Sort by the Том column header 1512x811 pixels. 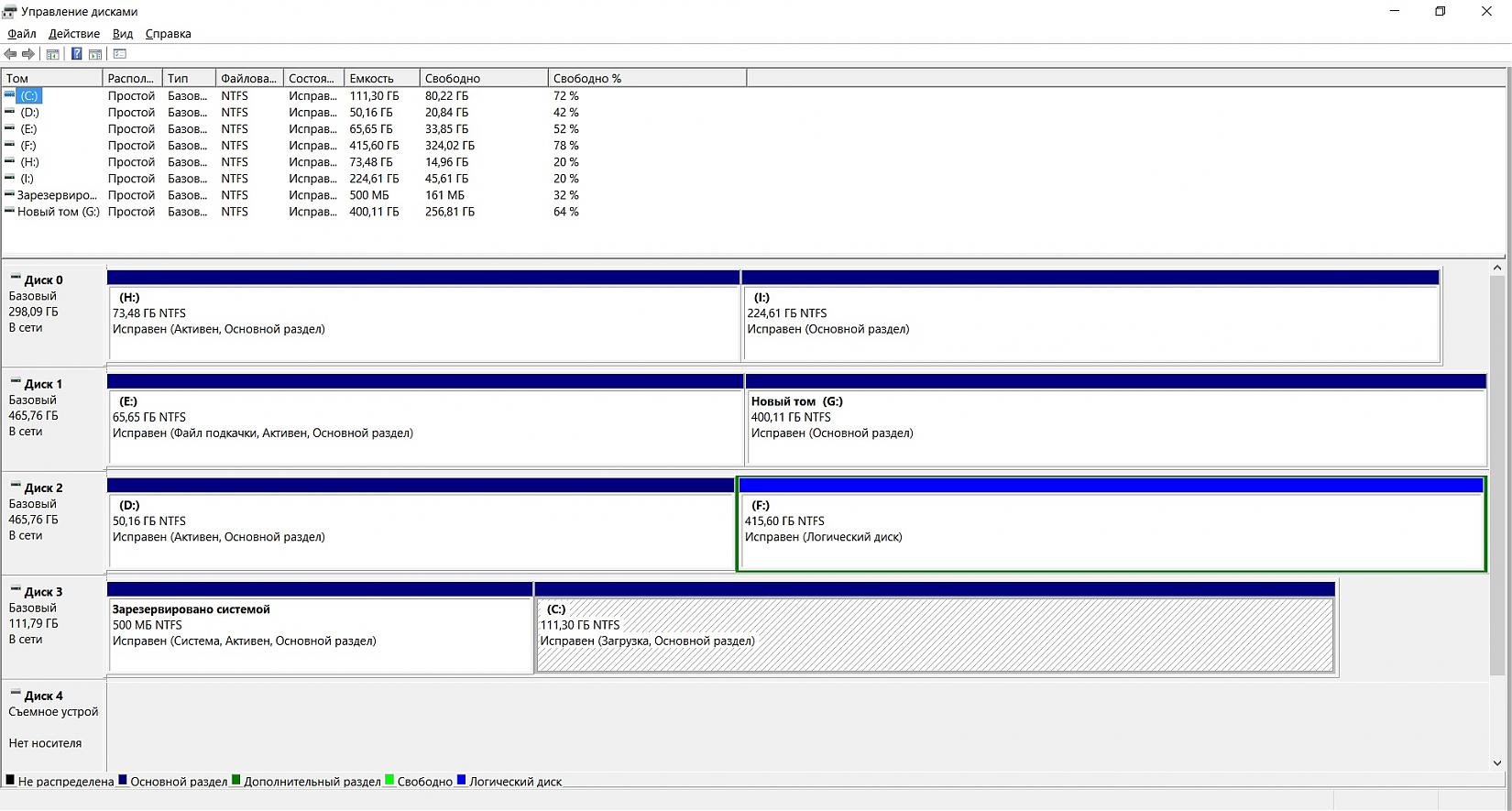tap(52, 78)
